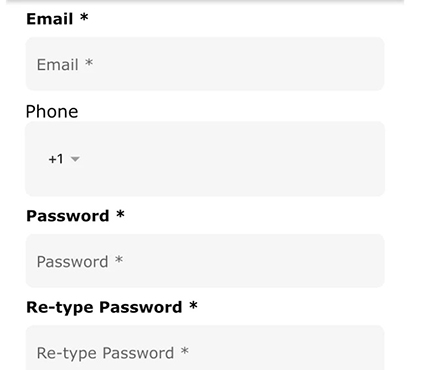441x370 pixels.
Task: Focus the Re-type Password input field
Action: click(x=205, y=348)
